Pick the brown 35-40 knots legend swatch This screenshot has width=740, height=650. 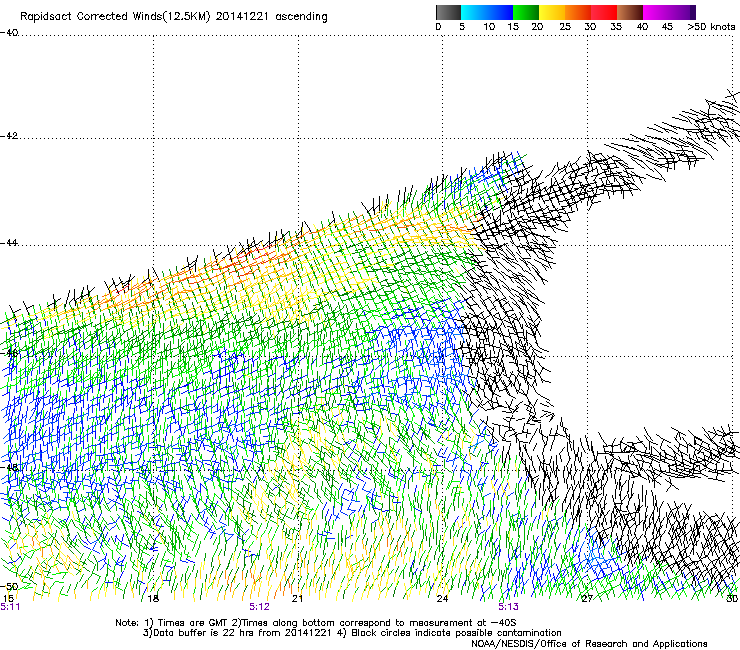click(x=630, y=12)
